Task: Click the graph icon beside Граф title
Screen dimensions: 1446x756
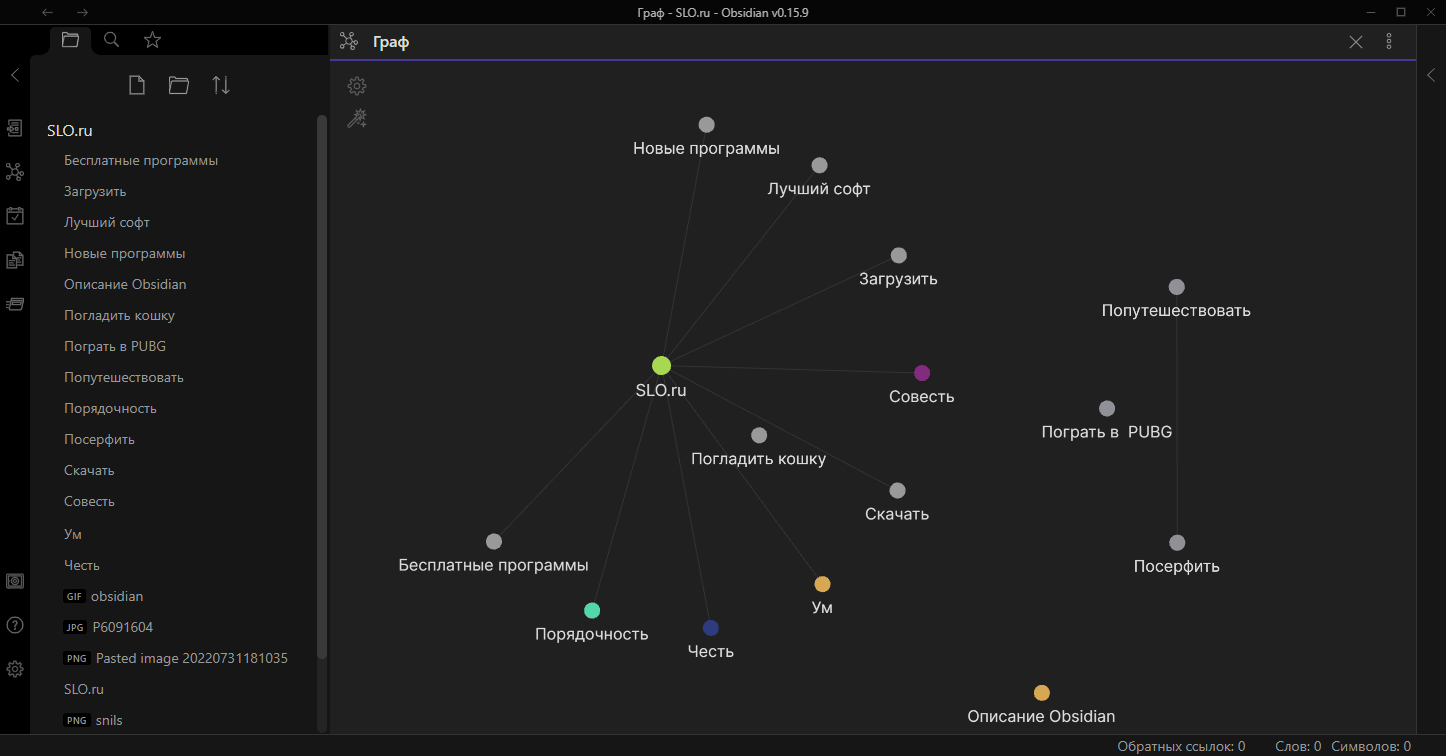Action: [x=348, y=41]
